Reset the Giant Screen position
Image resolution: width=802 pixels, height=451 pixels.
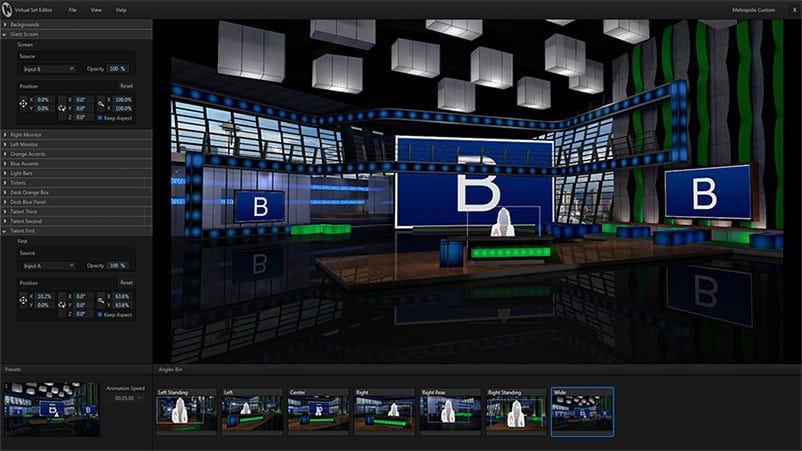coord(126,85)
